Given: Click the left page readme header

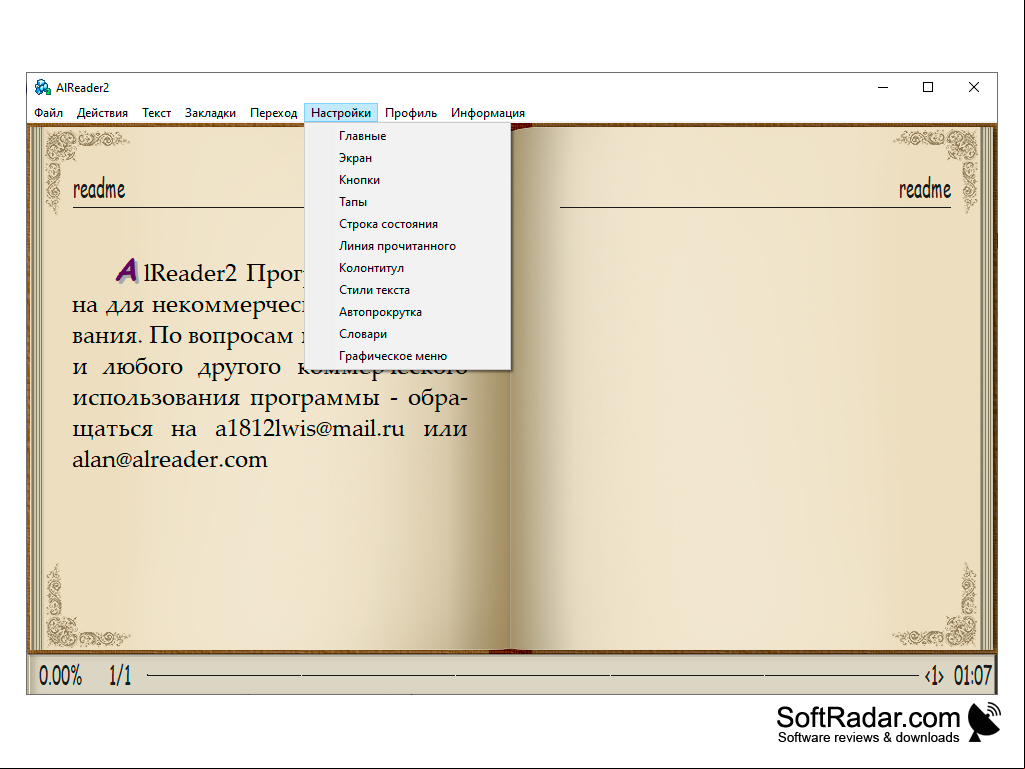Looking at the screenshot, I should click(99, 190).
